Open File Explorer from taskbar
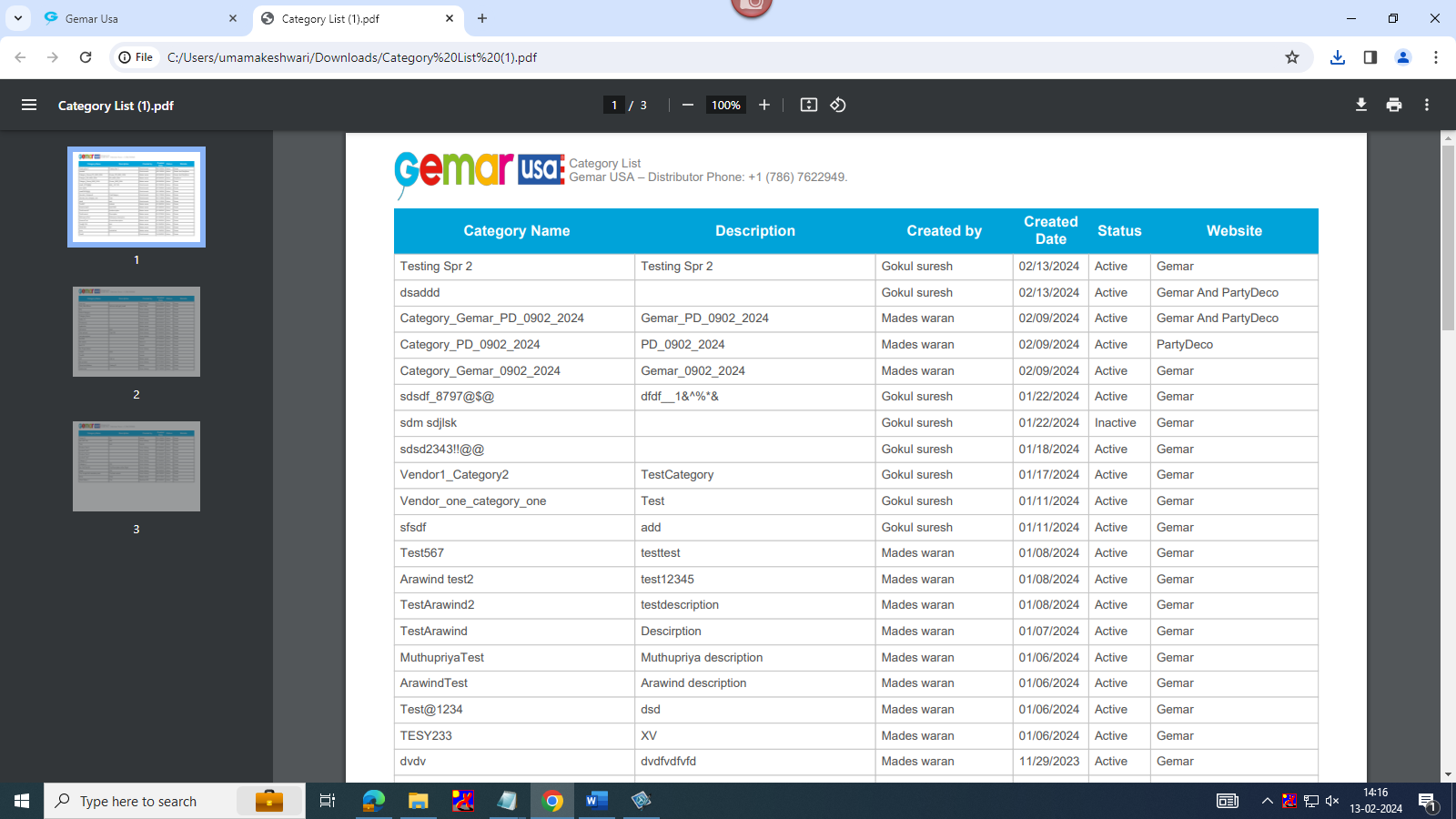Image resolution: width=1456 pixels, height=819 pixels. click(418, 801)
